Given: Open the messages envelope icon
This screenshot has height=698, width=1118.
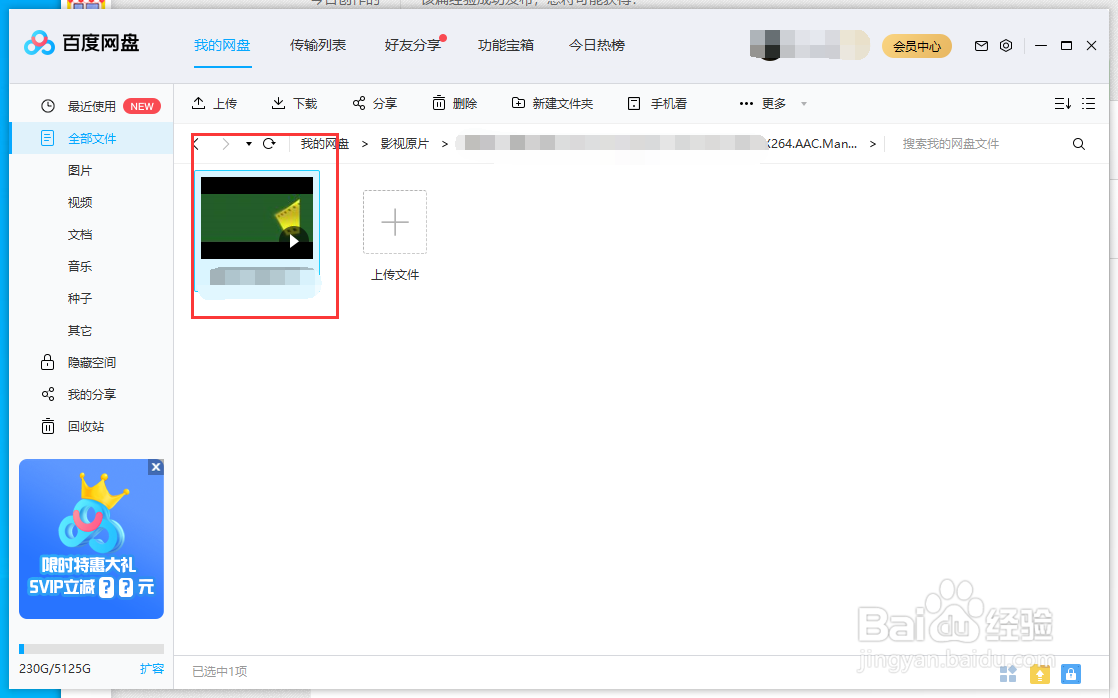Looking at the screenshot, I should click(981, 45).
